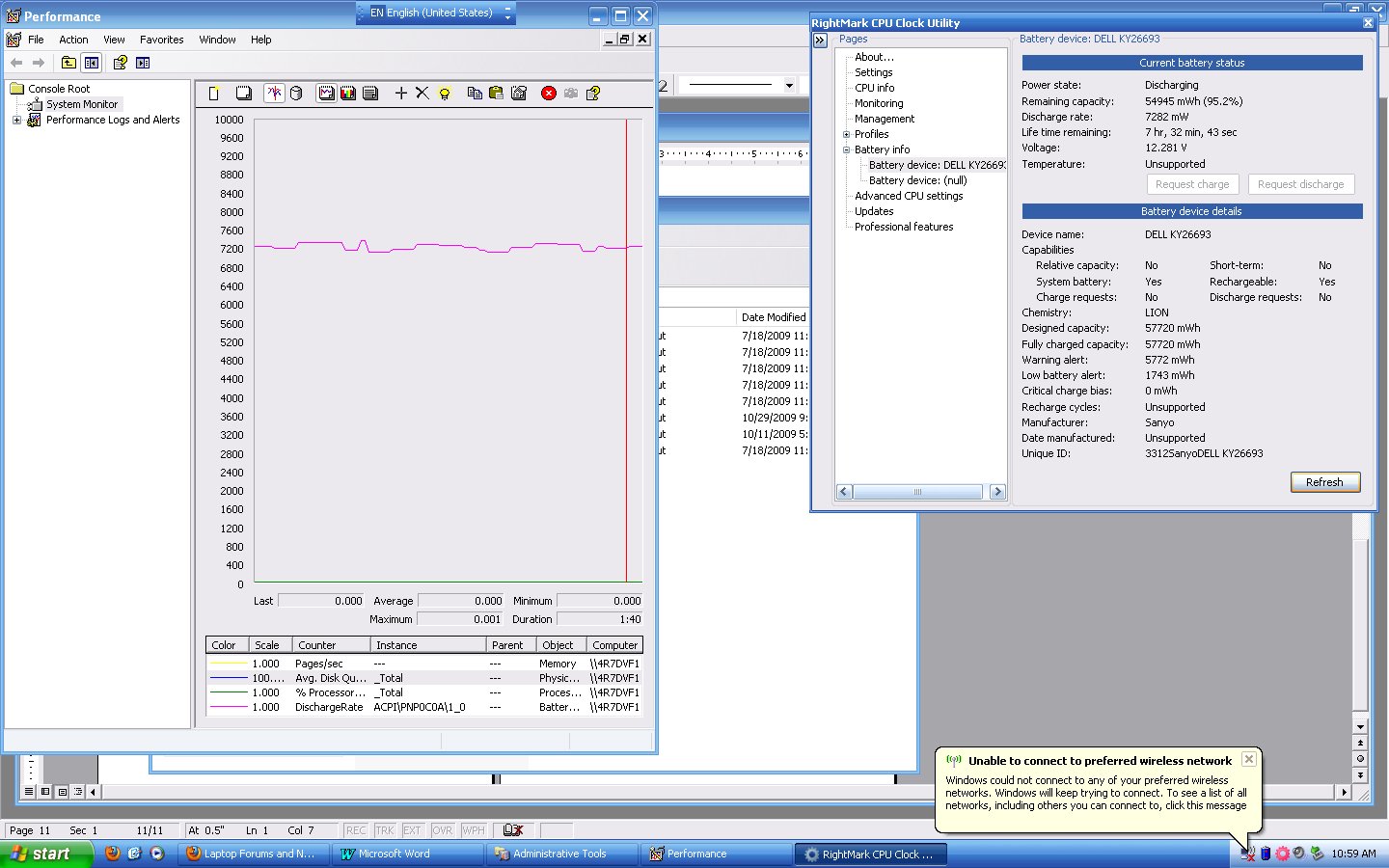The height and width of the screenshot is (868, 1389).
Task: Open the Action menu
Action: (73, 40)
